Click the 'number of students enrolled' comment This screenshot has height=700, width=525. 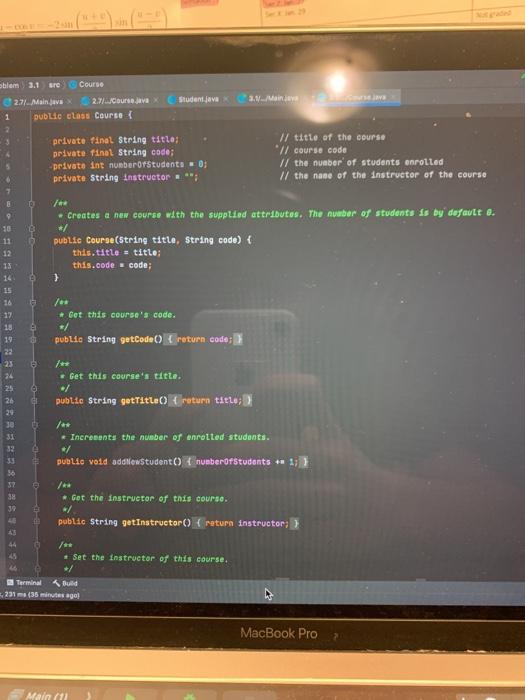(x=362, y=162)
